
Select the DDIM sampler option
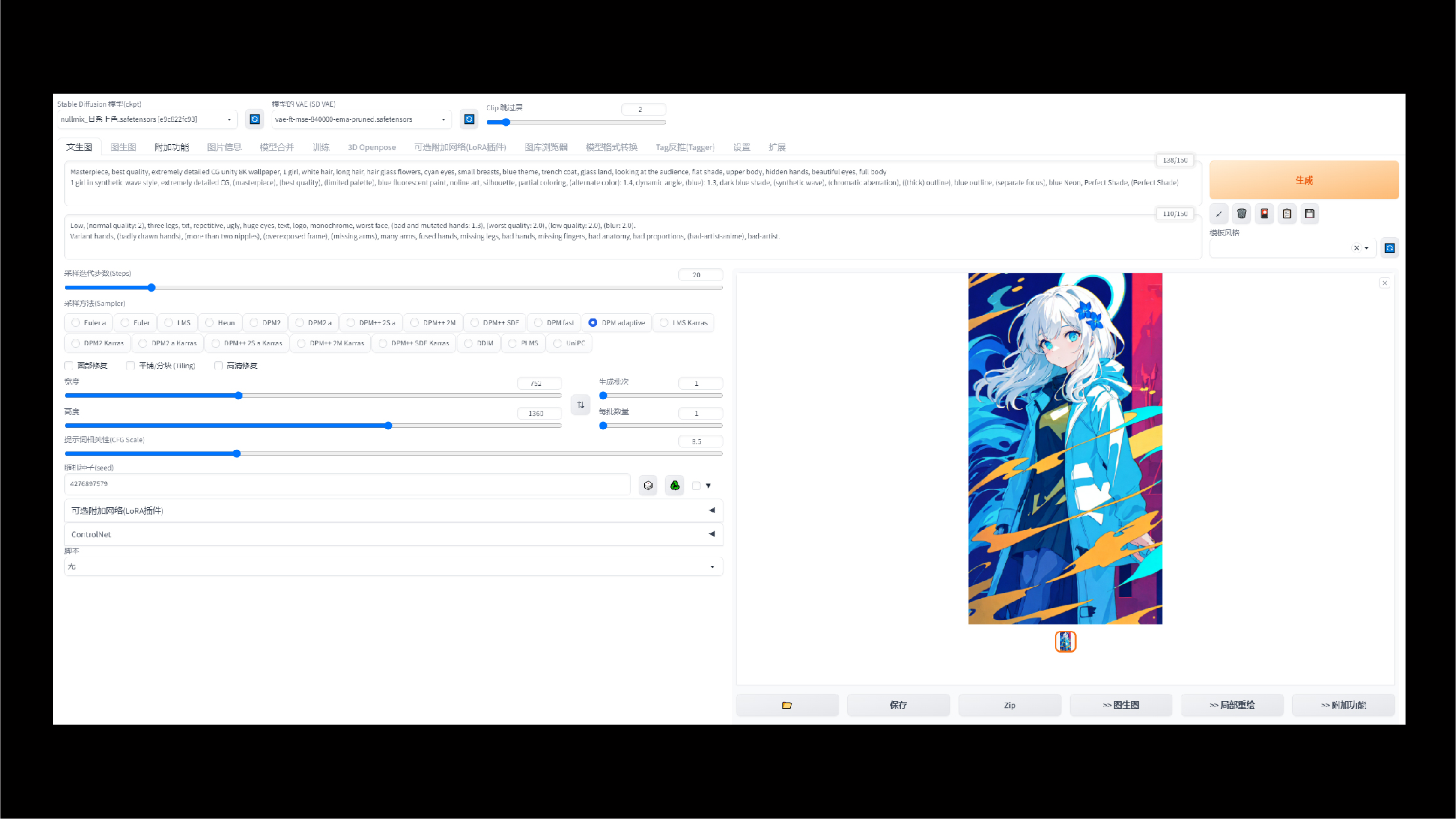coord(469,343)
